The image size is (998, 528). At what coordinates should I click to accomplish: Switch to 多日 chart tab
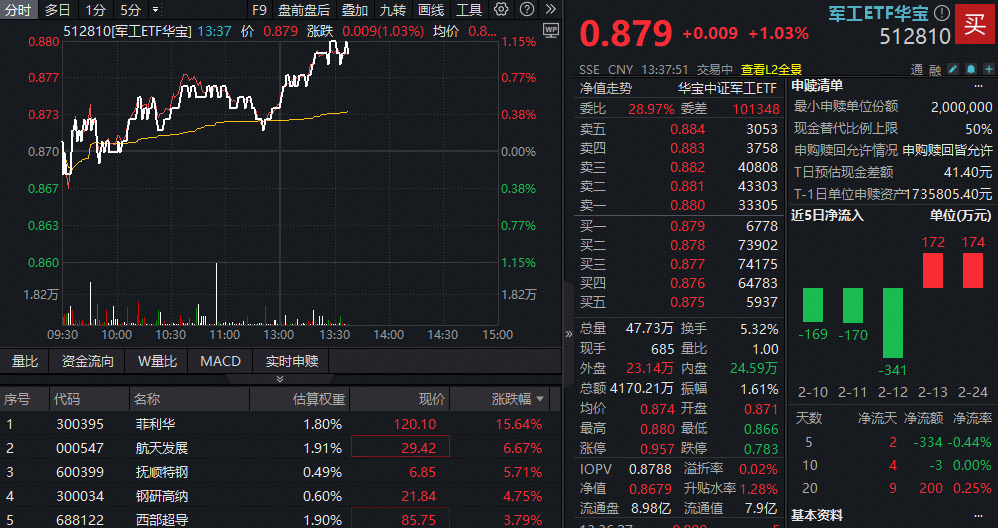58,10
